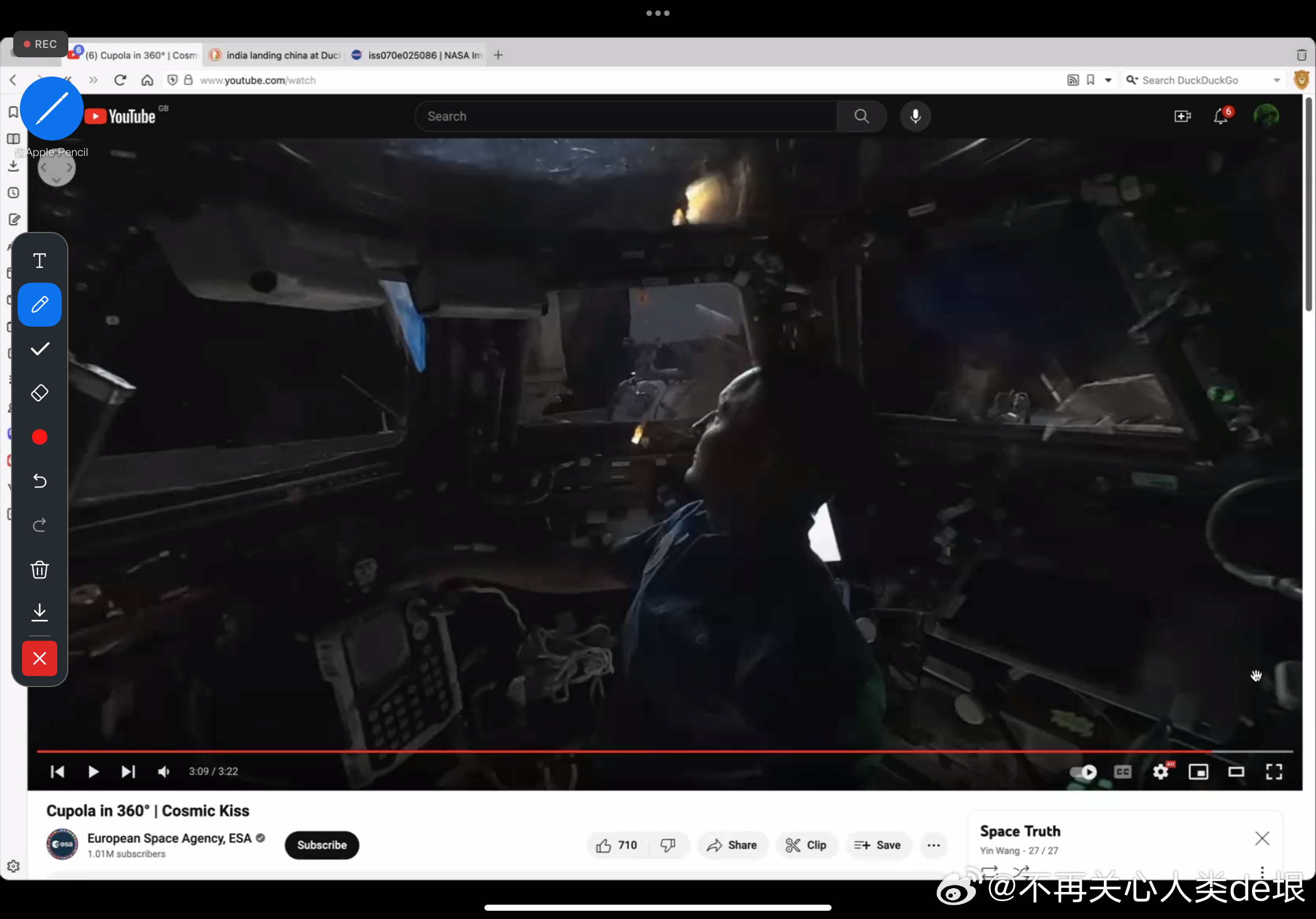Delete annotations with the trash icon
Image resolution: width=1316 pixels, height=919 pixels.
click(x=40, y=570)
